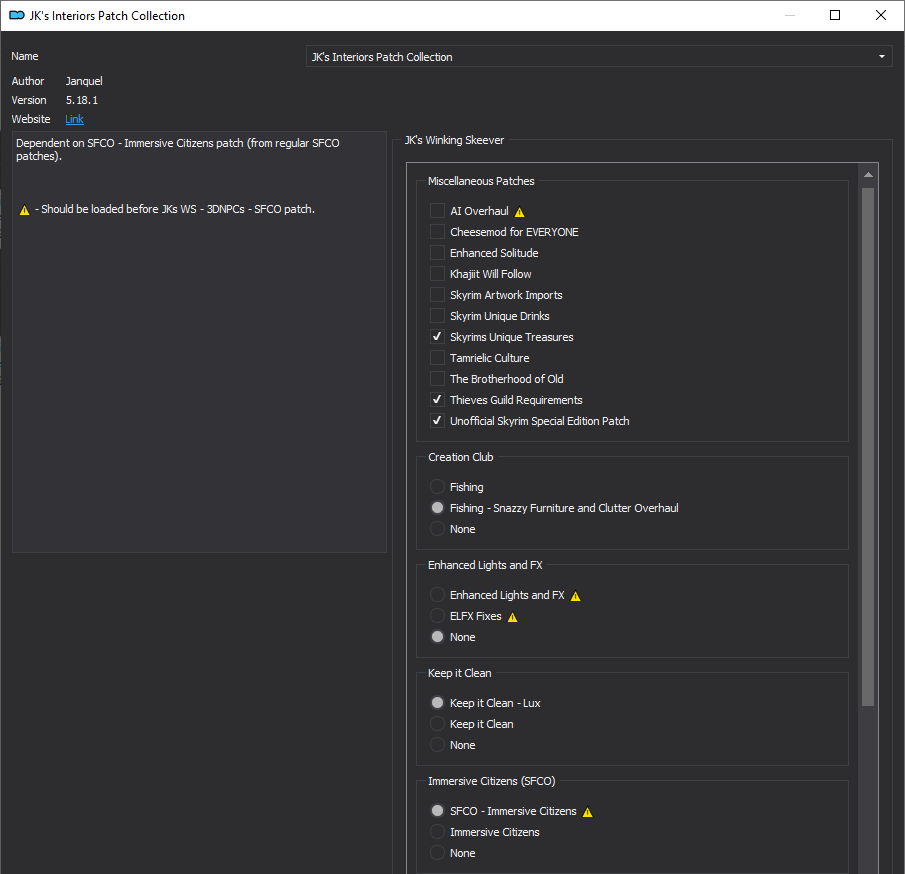This screenshot has width=905, height=874.
Task: Click warning icon next to Enhanced Lights and FX
Action: 575,596
